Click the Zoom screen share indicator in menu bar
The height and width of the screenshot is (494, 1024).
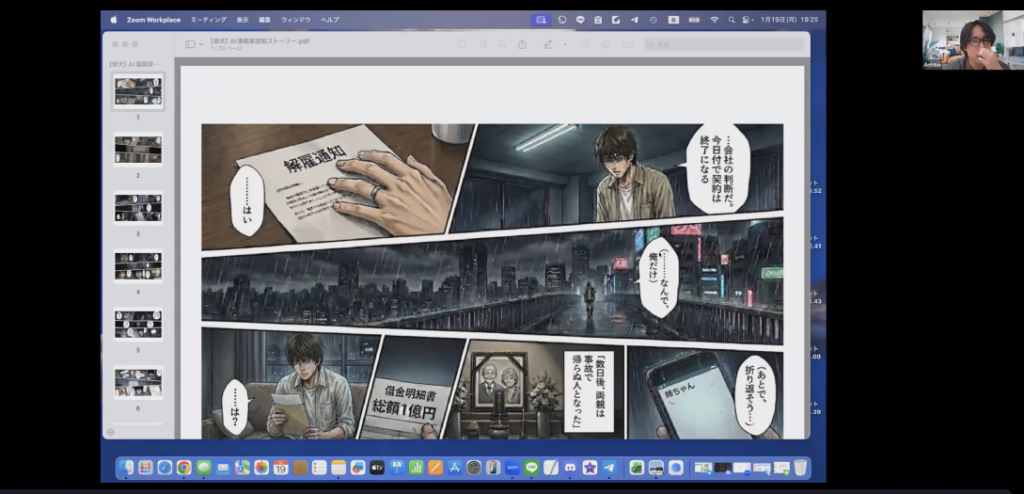click(541, 19)
